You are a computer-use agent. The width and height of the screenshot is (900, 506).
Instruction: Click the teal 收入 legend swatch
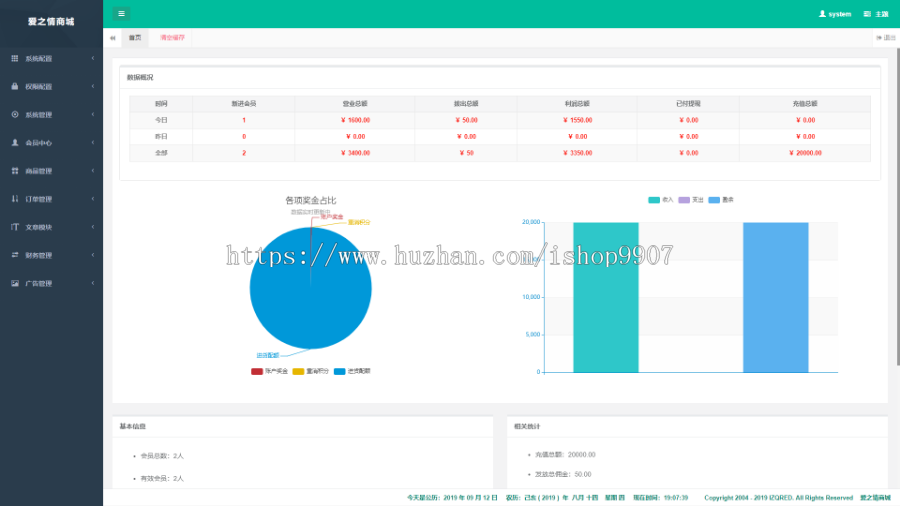click(x=654, y=200)
